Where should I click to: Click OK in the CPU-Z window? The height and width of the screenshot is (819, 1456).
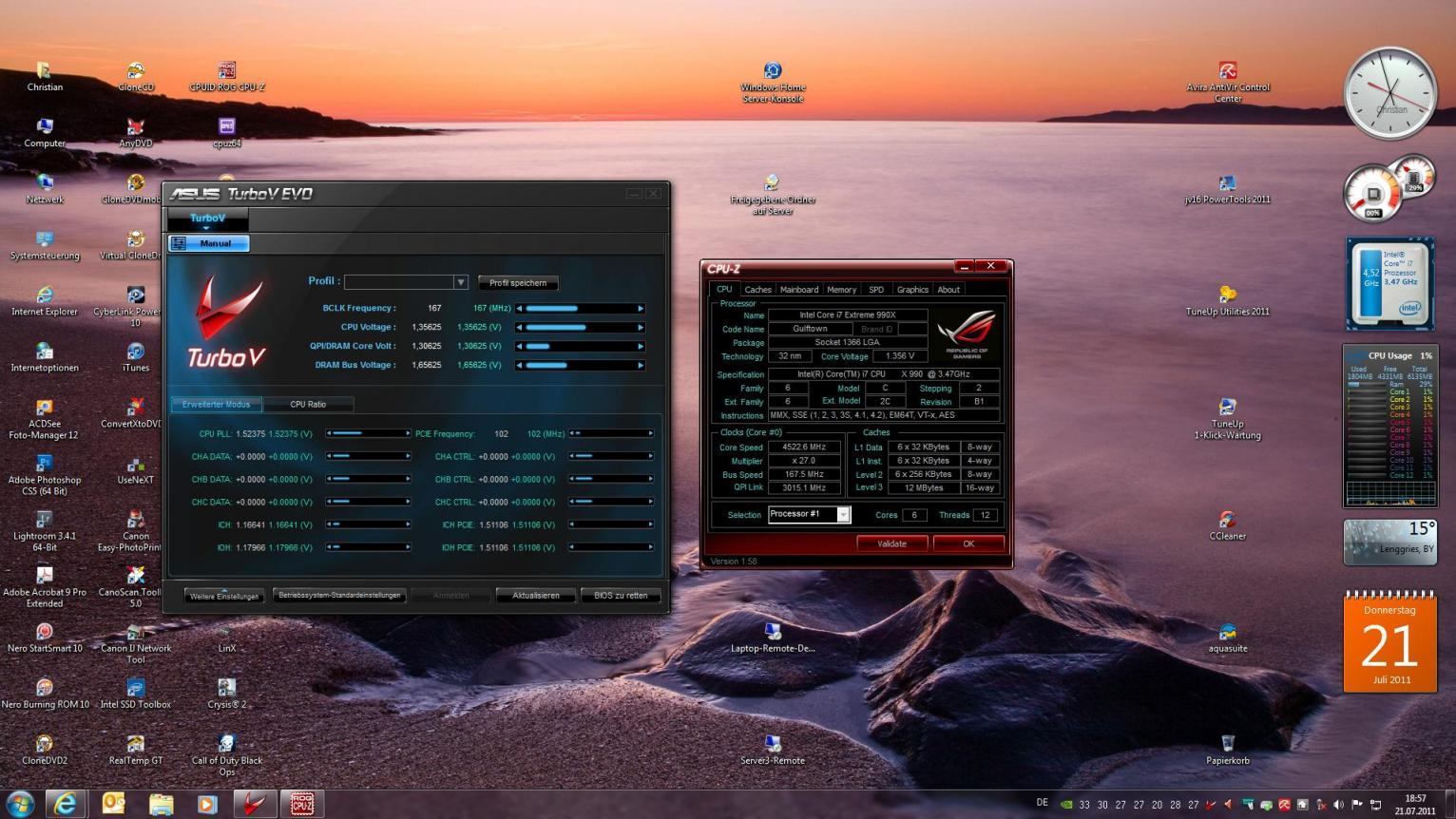(968, 543)
